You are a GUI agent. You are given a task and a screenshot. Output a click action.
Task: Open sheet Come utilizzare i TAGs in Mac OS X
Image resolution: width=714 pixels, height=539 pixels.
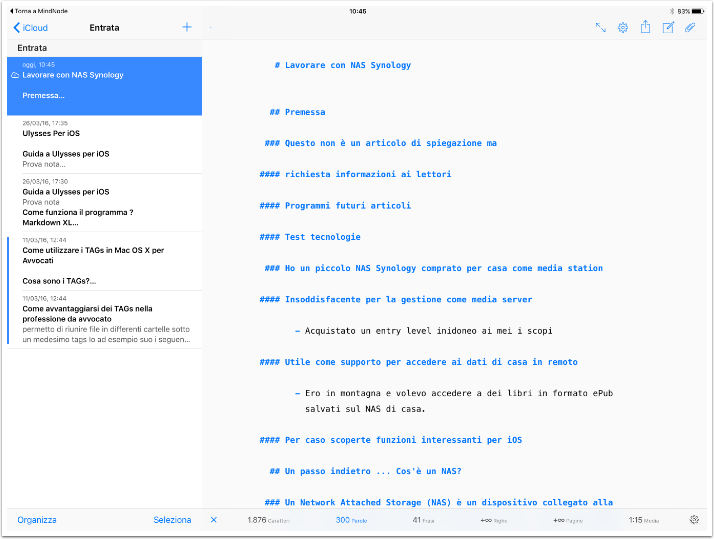coord(105,261)
